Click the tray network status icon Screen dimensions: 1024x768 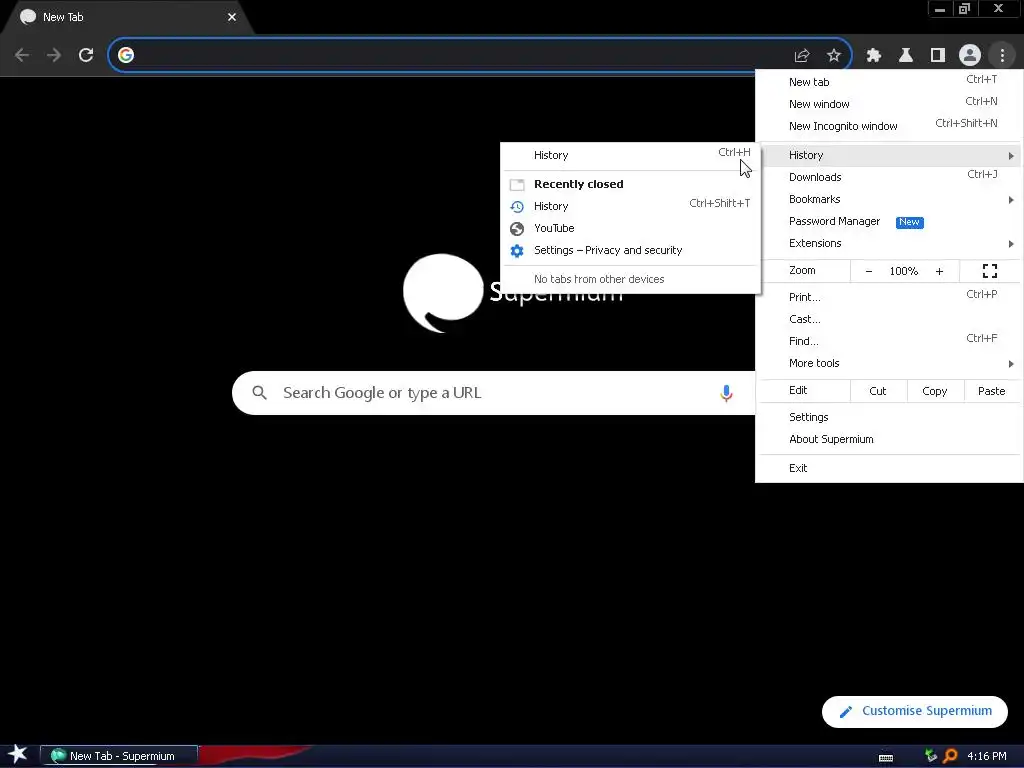pos(931,756)
